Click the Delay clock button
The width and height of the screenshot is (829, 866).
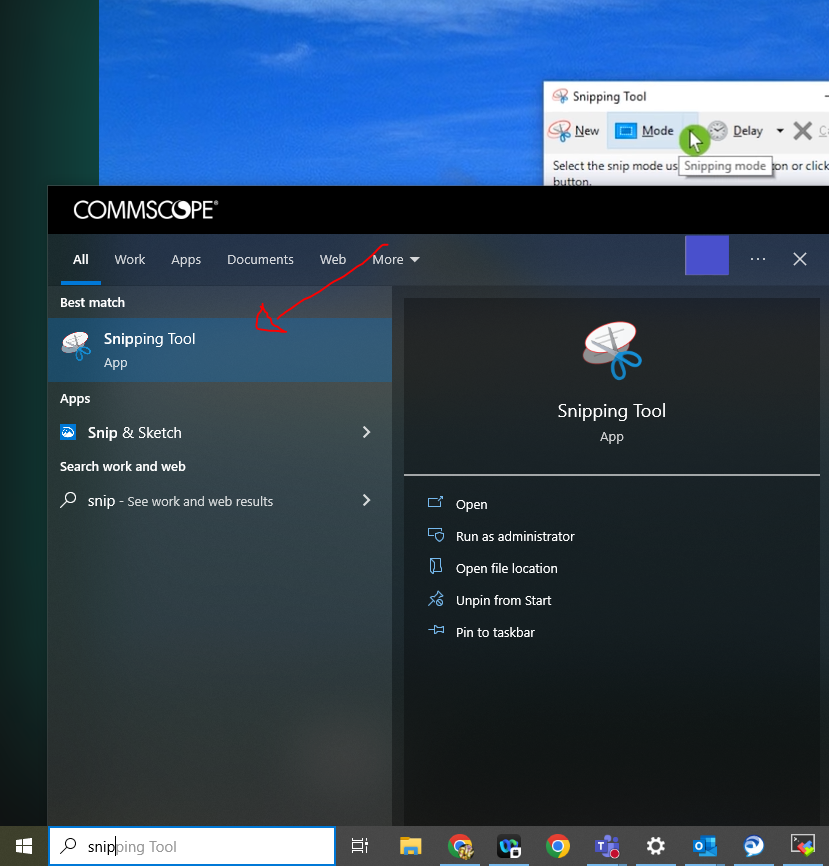(736, 131)
